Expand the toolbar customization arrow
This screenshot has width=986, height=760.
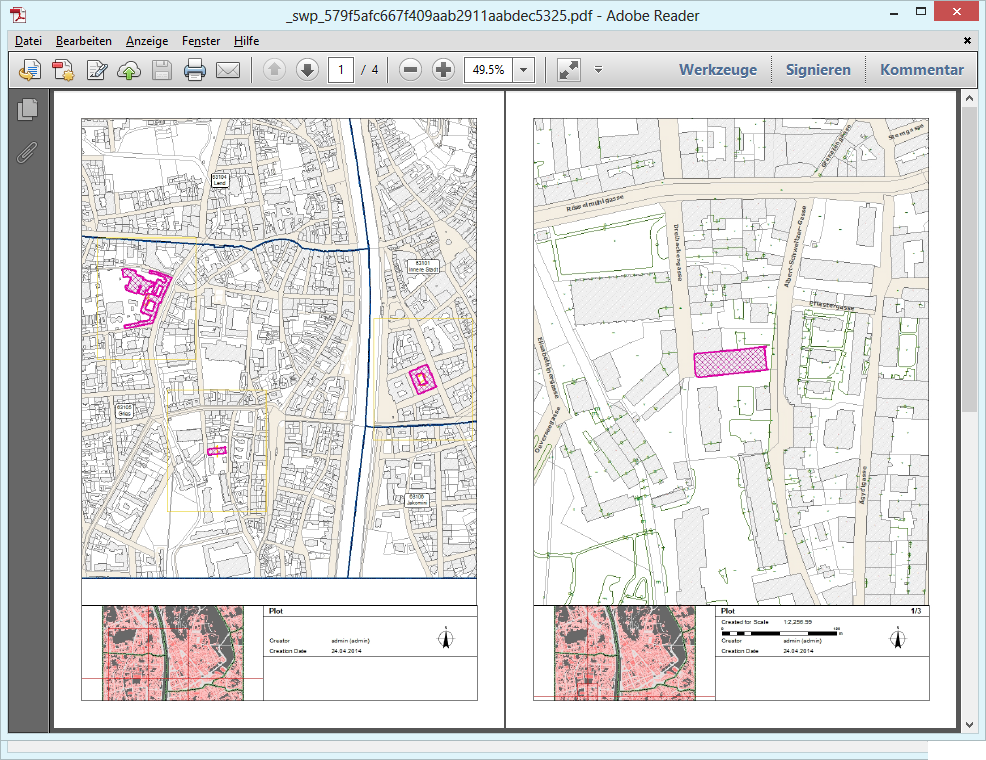pyautogui.click(x=598, y=70)
